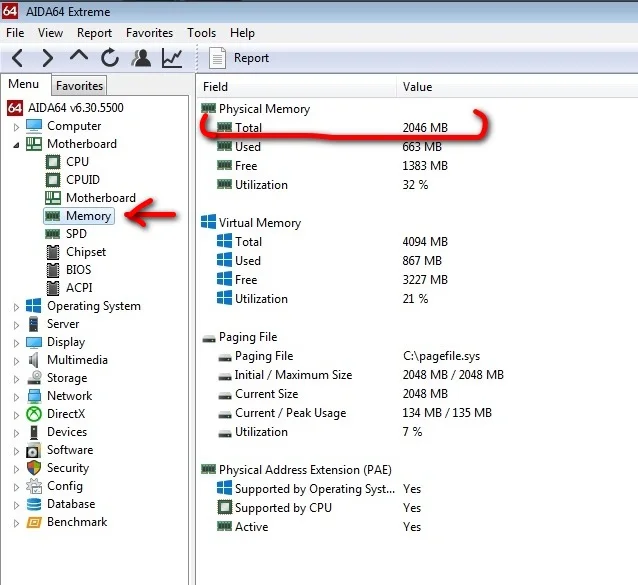Click the Chipset chip icon

point(53,252)
